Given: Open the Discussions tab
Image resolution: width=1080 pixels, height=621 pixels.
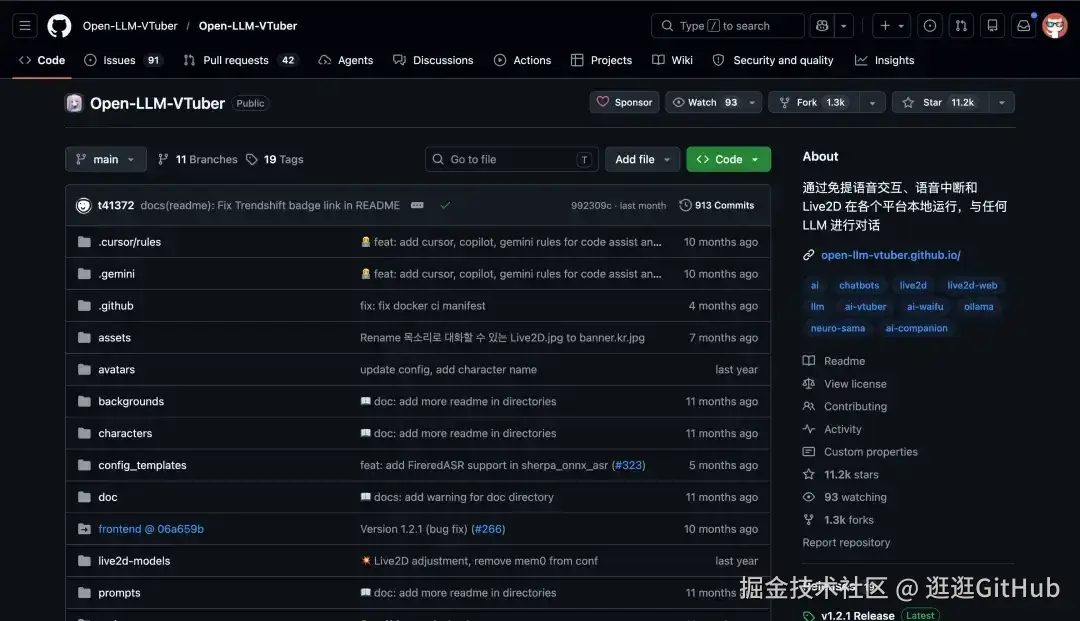Looking at the screenshot, I should [433, 61].
